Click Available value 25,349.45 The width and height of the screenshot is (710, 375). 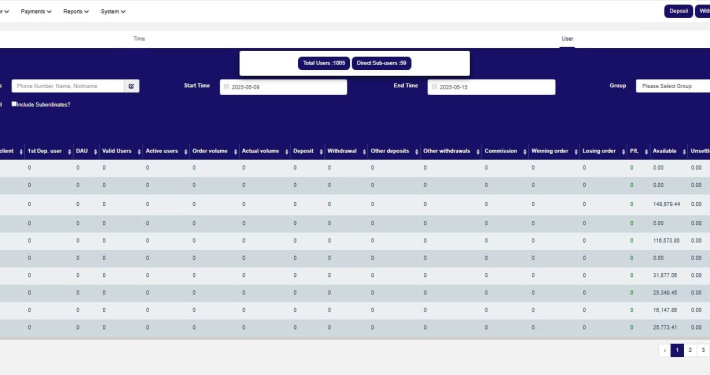(x=665, y=293)
